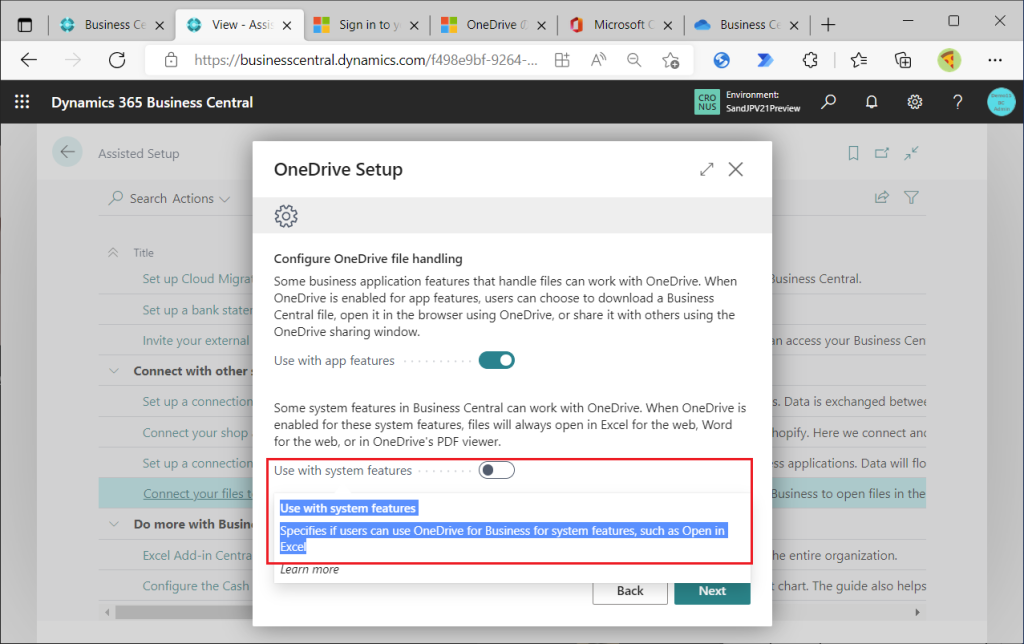Open the app launcher waffle menu
The image size is (1024, 644).
[22, 102]
